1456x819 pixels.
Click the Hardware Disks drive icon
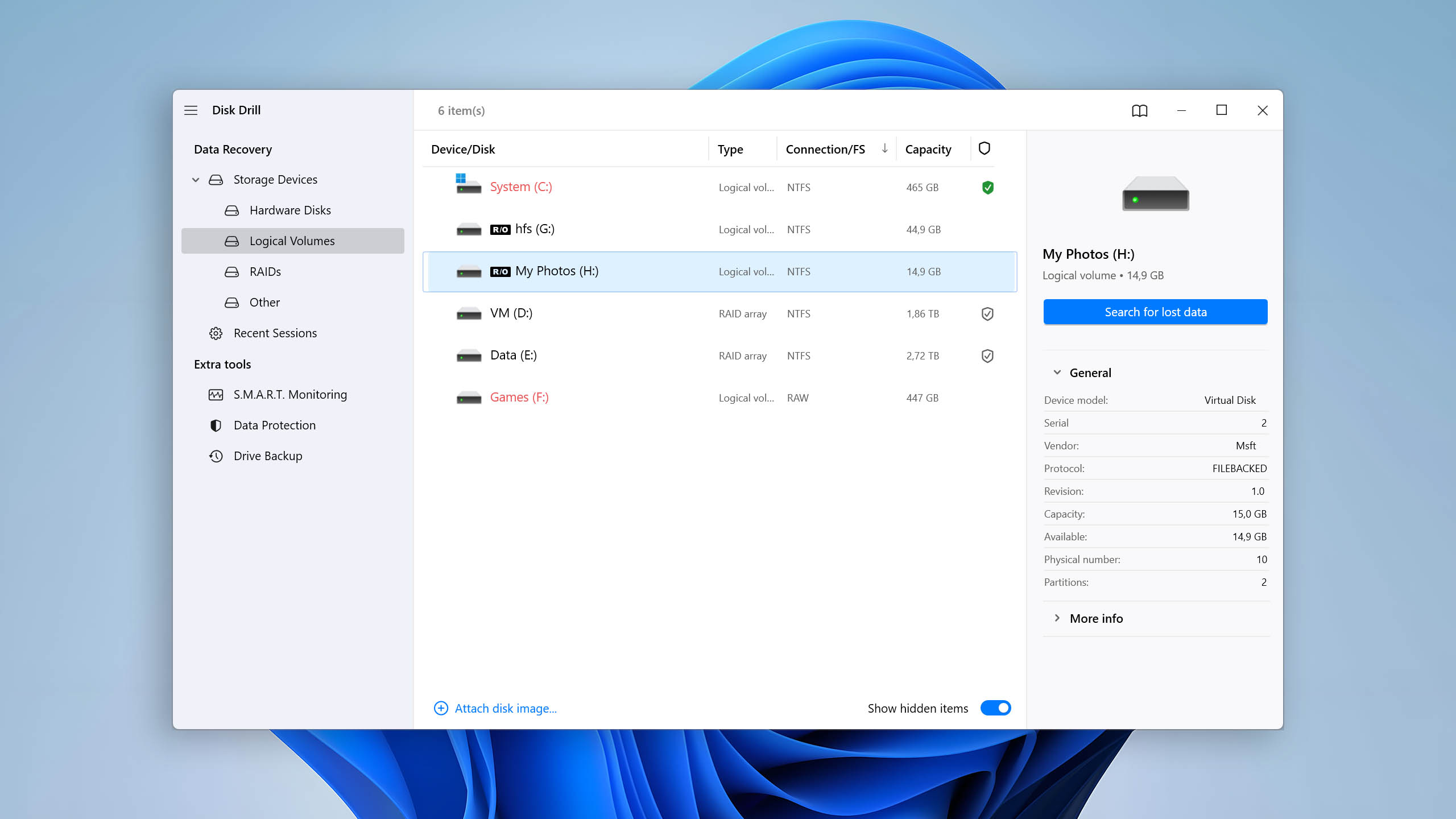(x=231, y=210)
